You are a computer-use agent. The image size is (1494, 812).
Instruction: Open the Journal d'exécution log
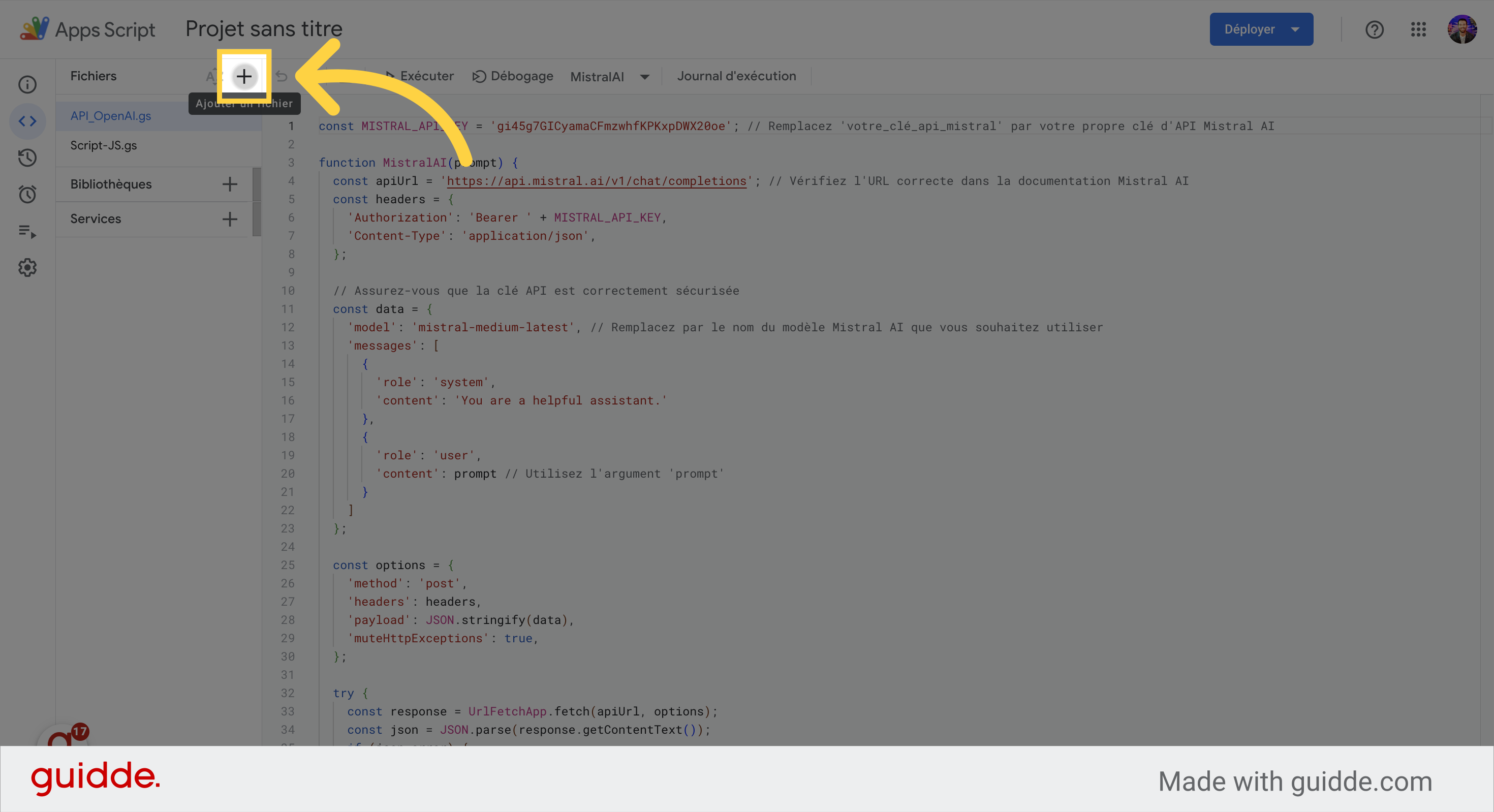[x=736, y=76]
